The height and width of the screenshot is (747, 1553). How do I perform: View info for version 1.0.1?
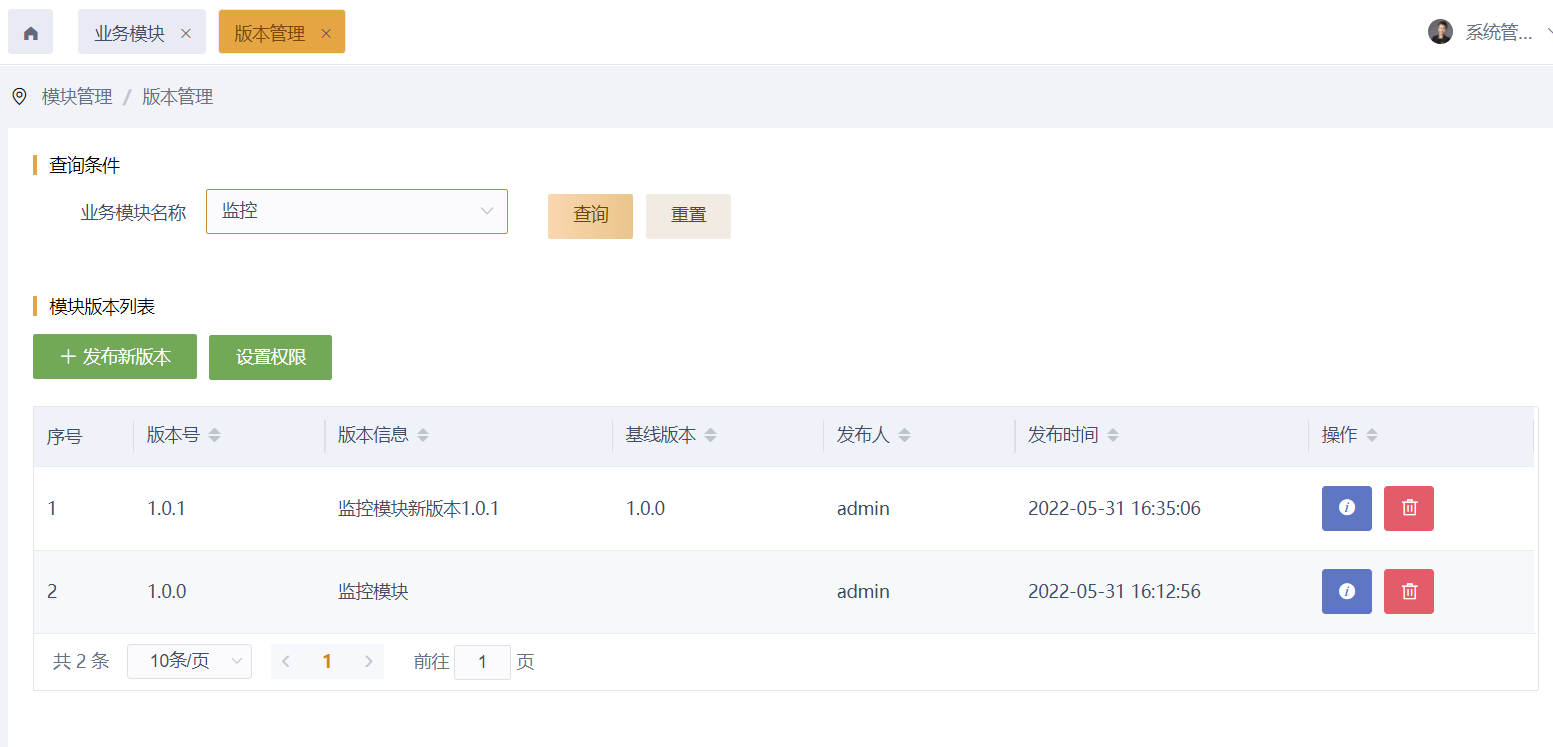(1346, 508)
